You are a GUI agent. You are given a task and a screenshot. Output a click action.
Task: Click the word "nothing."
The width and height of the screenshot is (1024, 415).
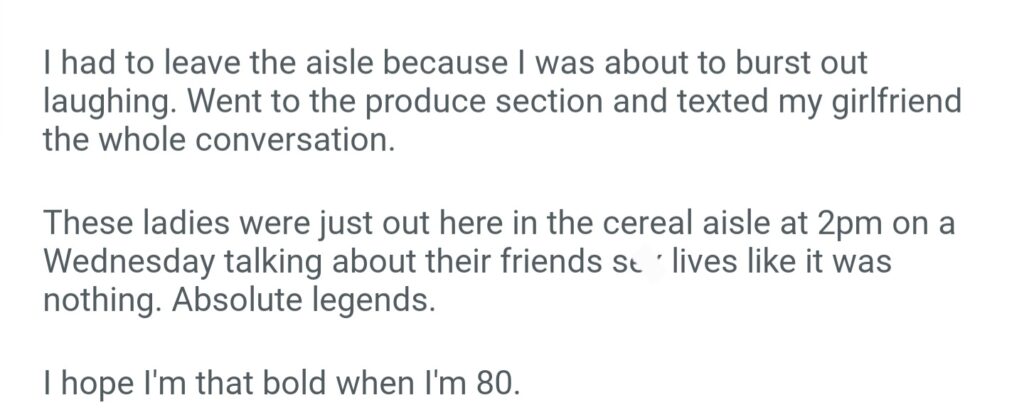point(104,299)
